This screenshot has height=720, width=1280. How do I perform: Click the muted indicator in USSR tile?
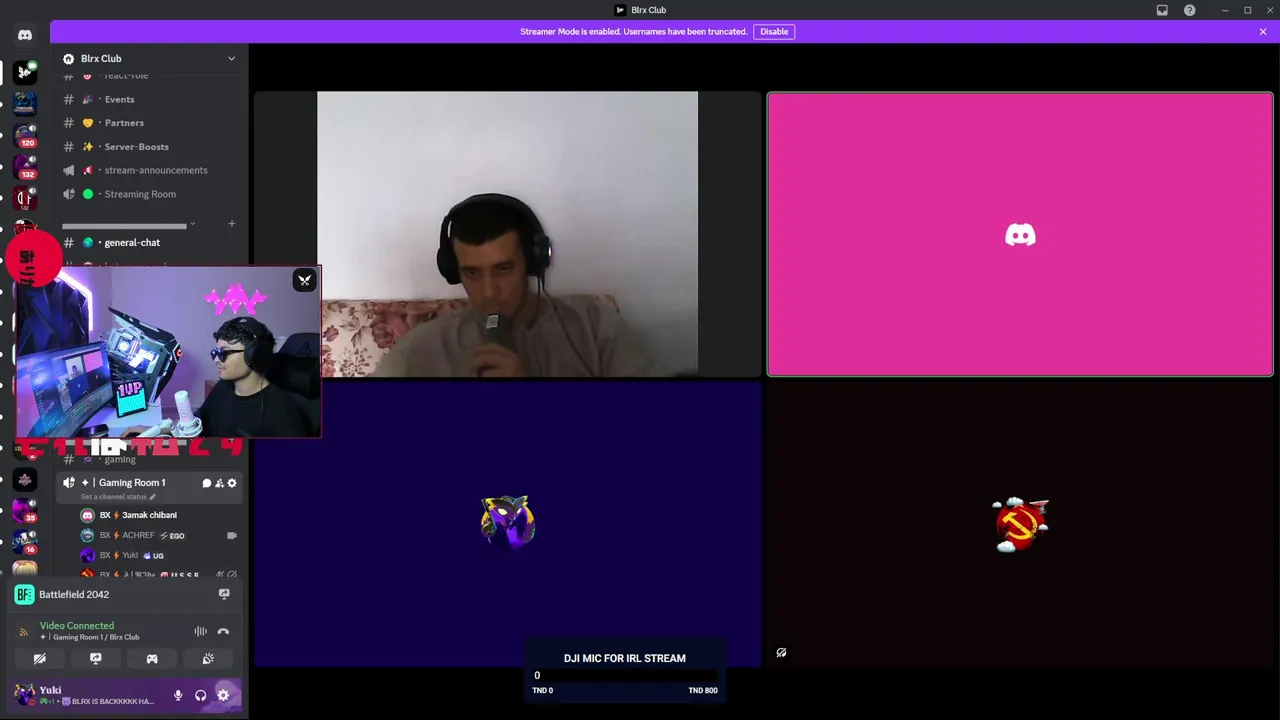coord(781,652)
